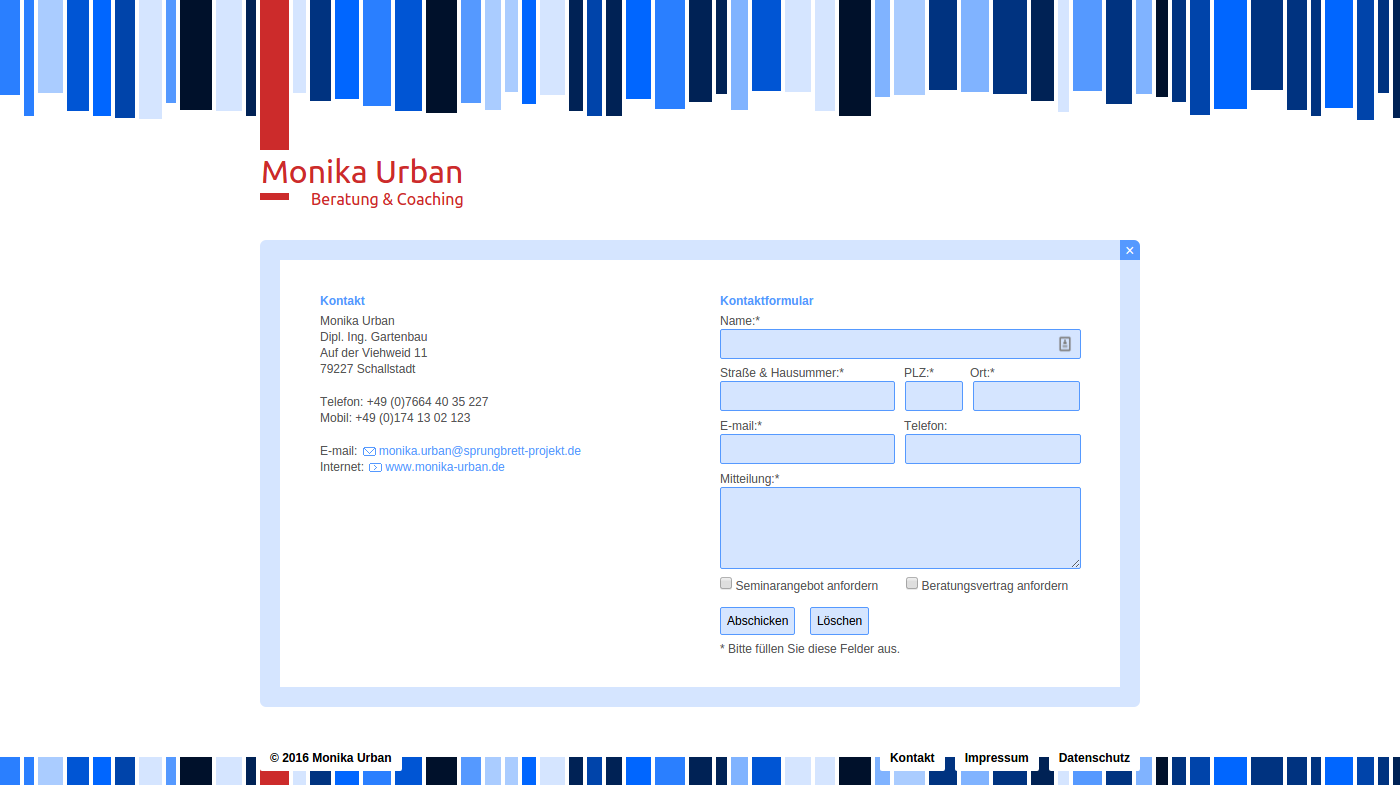Viewport: 1400px width, 785px height.
Task: Focus the E-mail input field
Action: pos(807,449)
